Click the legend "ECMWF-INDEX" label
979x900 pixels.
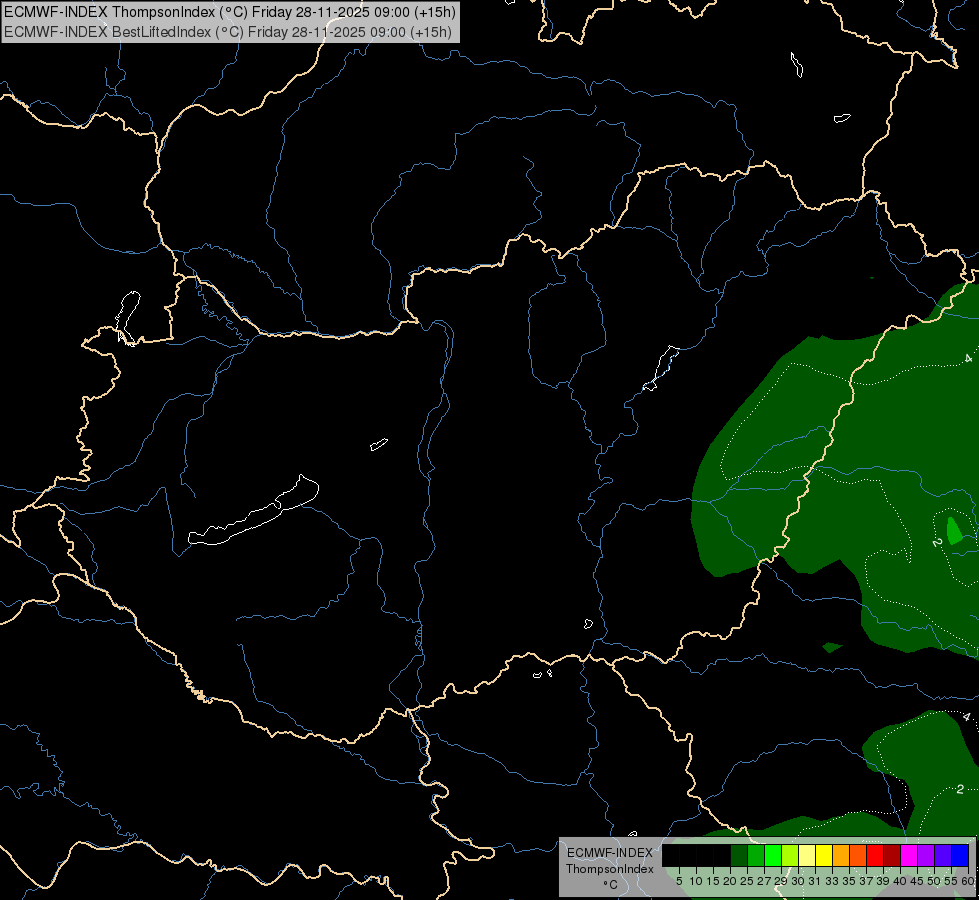[x=610, y=853]
